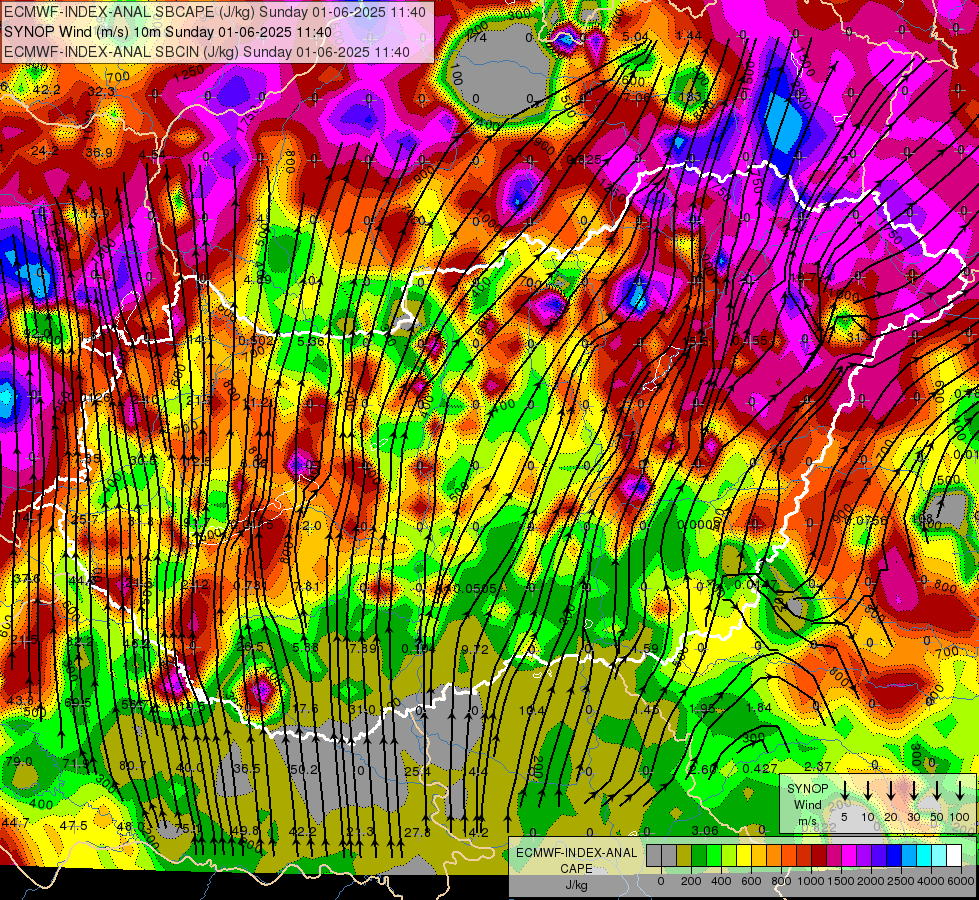The width and height of the screenshot is (979, 900).
Task: Click the '7.39' station value on map
Action: 363,648
